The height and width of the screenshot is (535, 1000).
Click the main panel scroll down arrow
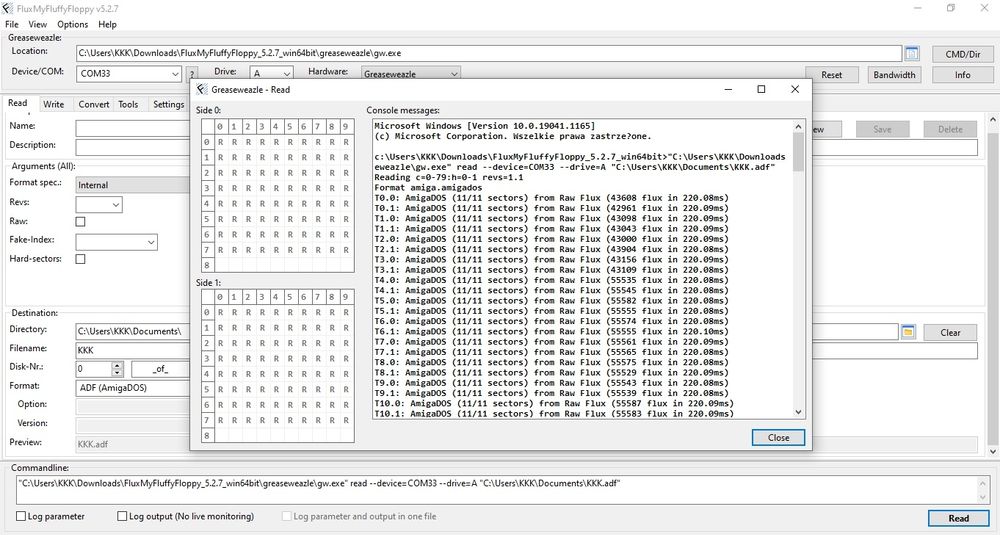coord(993,451)
